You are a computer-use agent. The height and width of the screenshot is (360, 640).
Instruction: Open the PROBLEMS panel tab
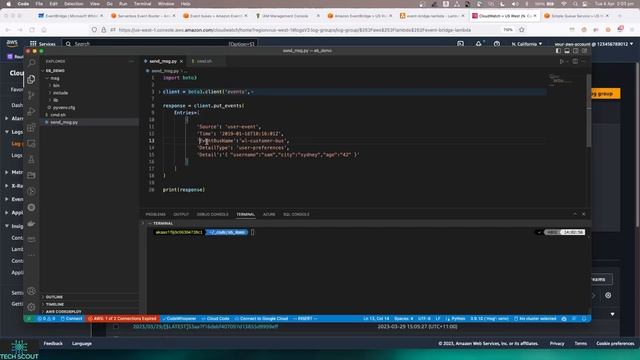pos(156,214)
